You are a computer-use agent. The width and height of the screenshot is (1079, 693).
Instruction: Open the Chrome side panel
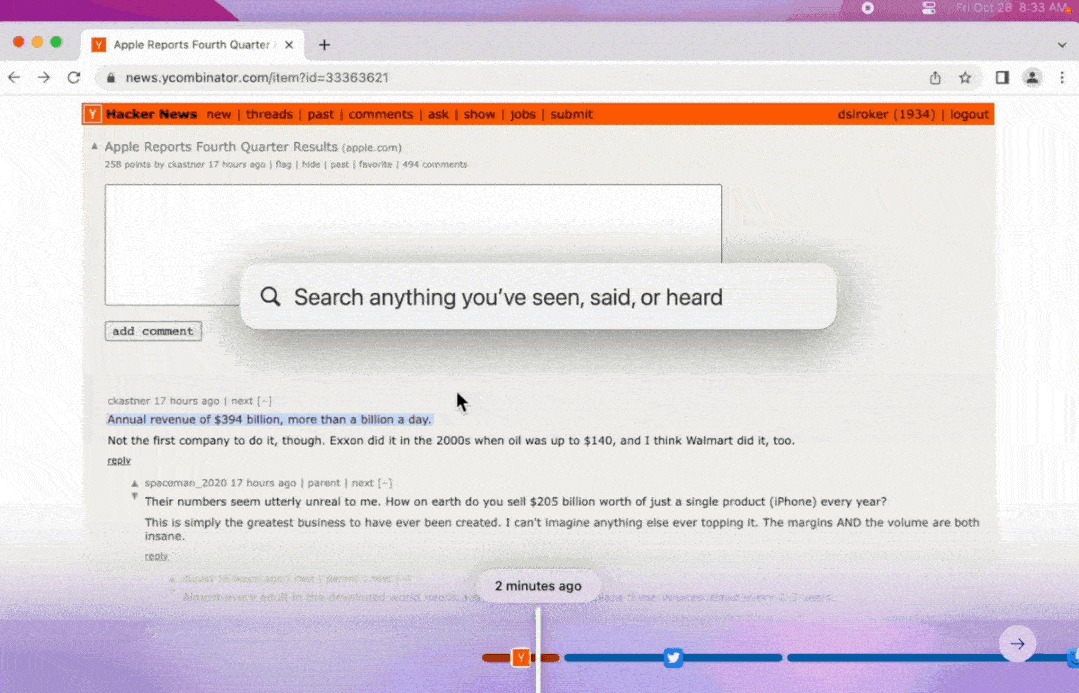[1002, 78]
